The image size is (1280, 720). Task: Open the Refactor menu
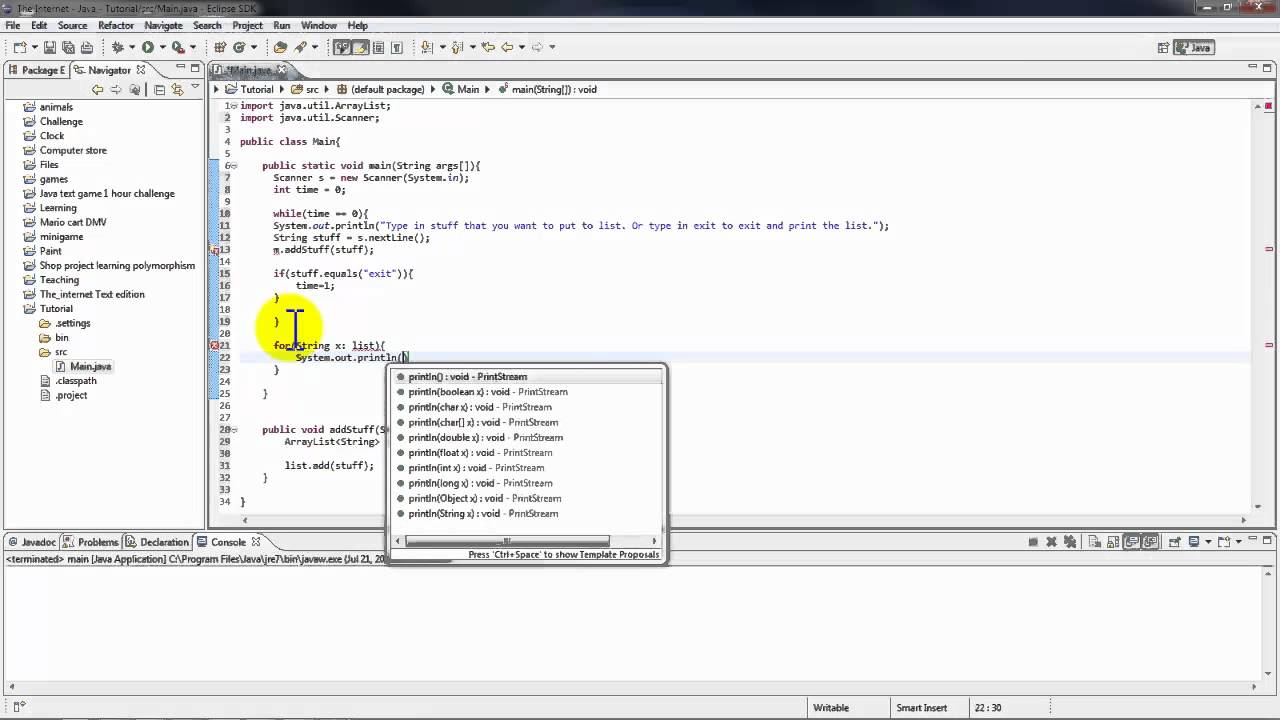[x=116, y=25]
